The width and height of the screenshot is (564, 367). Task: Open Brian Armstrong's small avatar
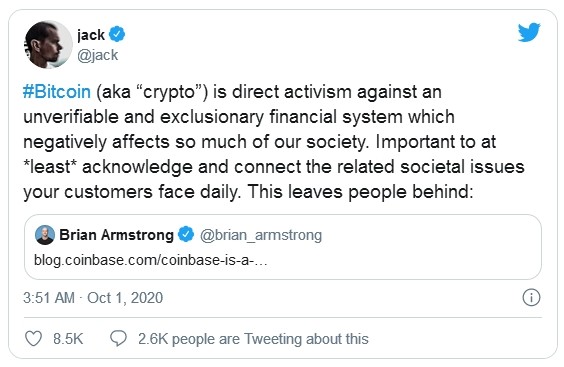coord(45,235)
